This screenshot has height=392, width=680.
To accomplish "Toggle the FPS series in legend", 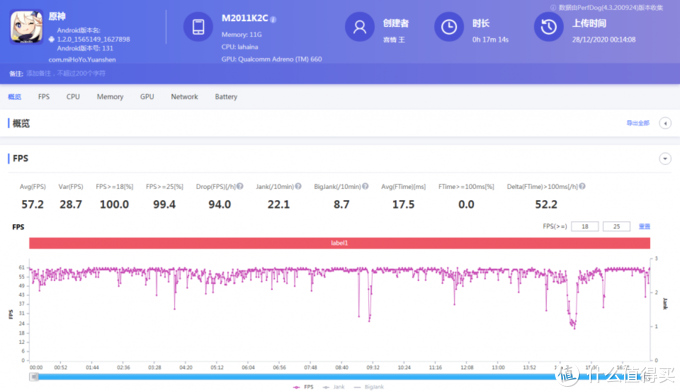I will tap(303, 387).
